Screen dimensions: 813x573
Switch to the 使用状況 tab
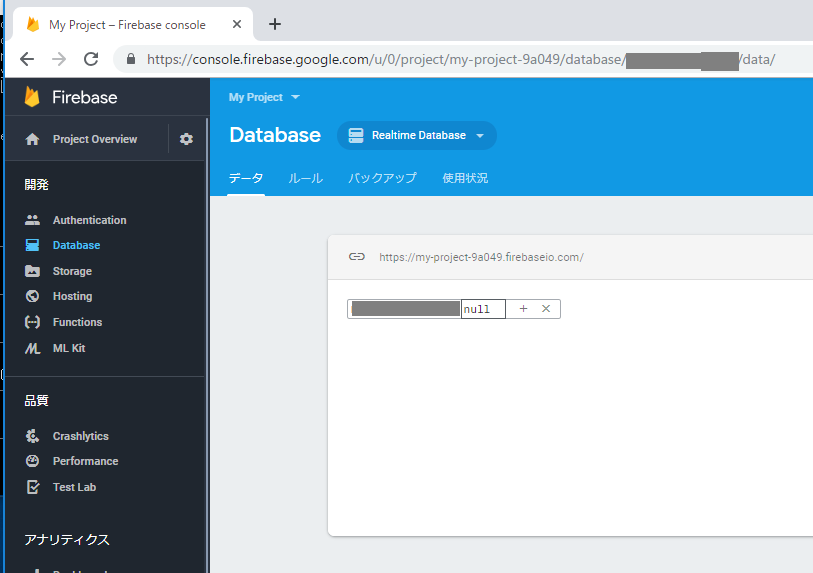[x=465, y=178]
